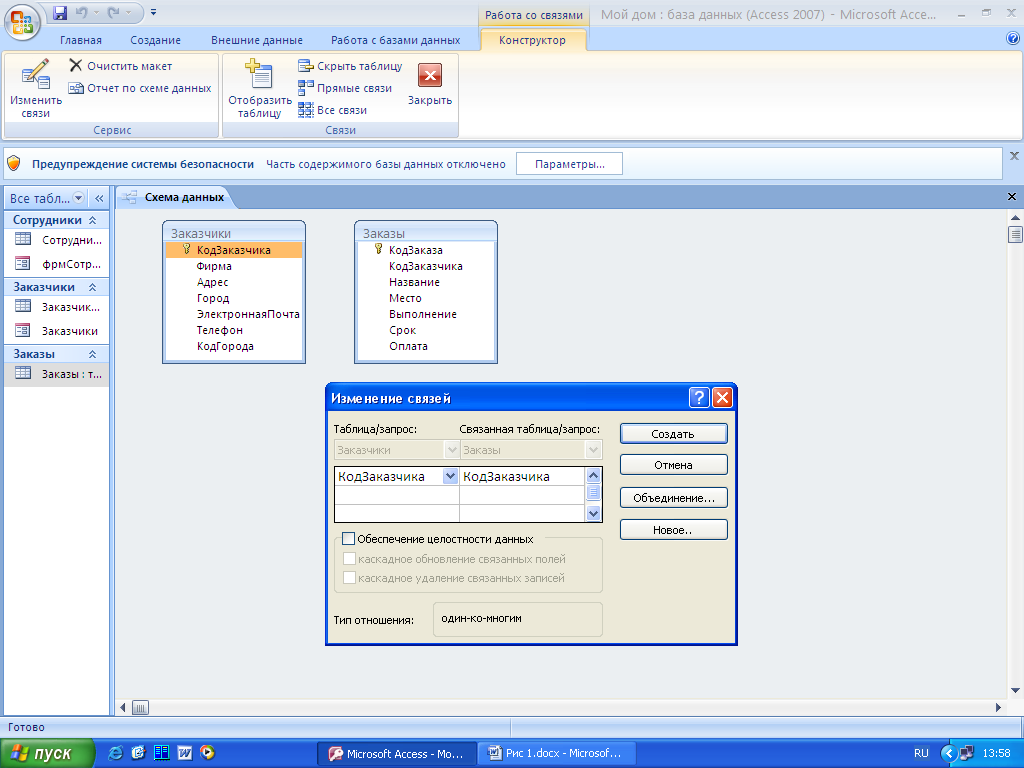Collapse the Сотрудники group

93,220
